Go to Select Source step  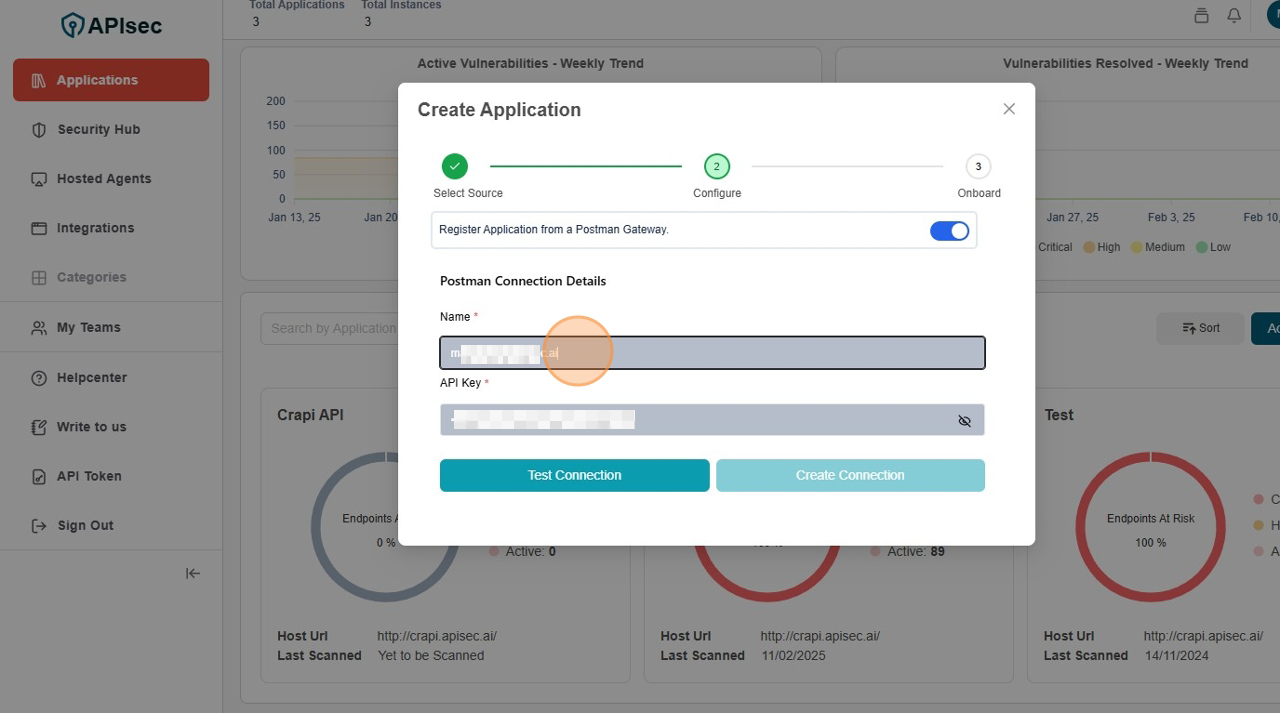(455, 167)
